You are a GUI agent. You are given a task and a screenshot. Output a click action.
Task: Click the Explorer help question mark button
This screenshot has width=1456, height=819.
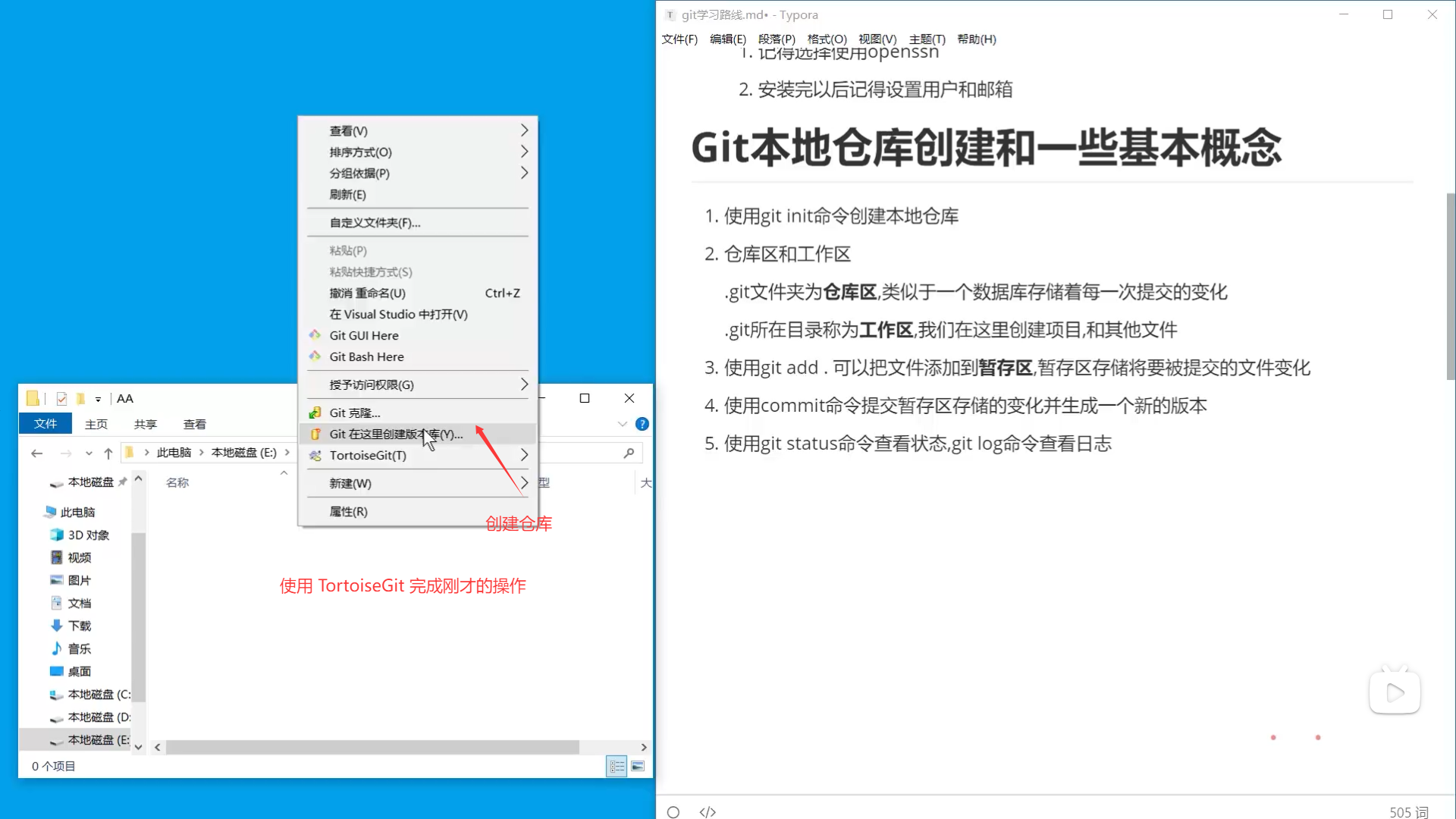coord(642,424)
